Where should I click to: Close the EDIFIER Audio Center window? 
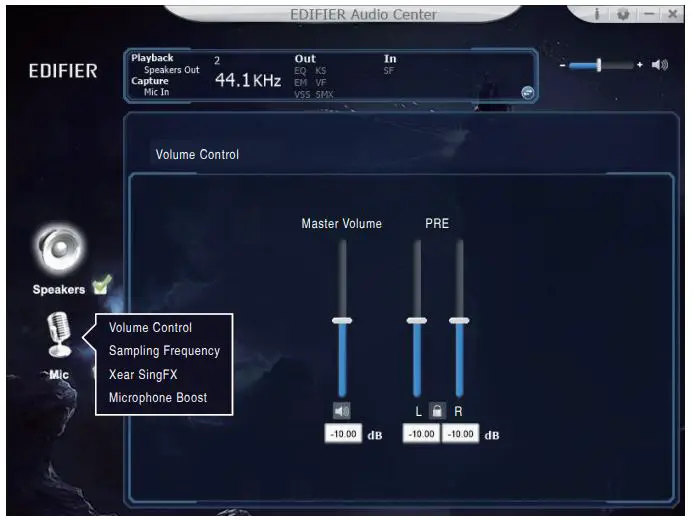673,14
